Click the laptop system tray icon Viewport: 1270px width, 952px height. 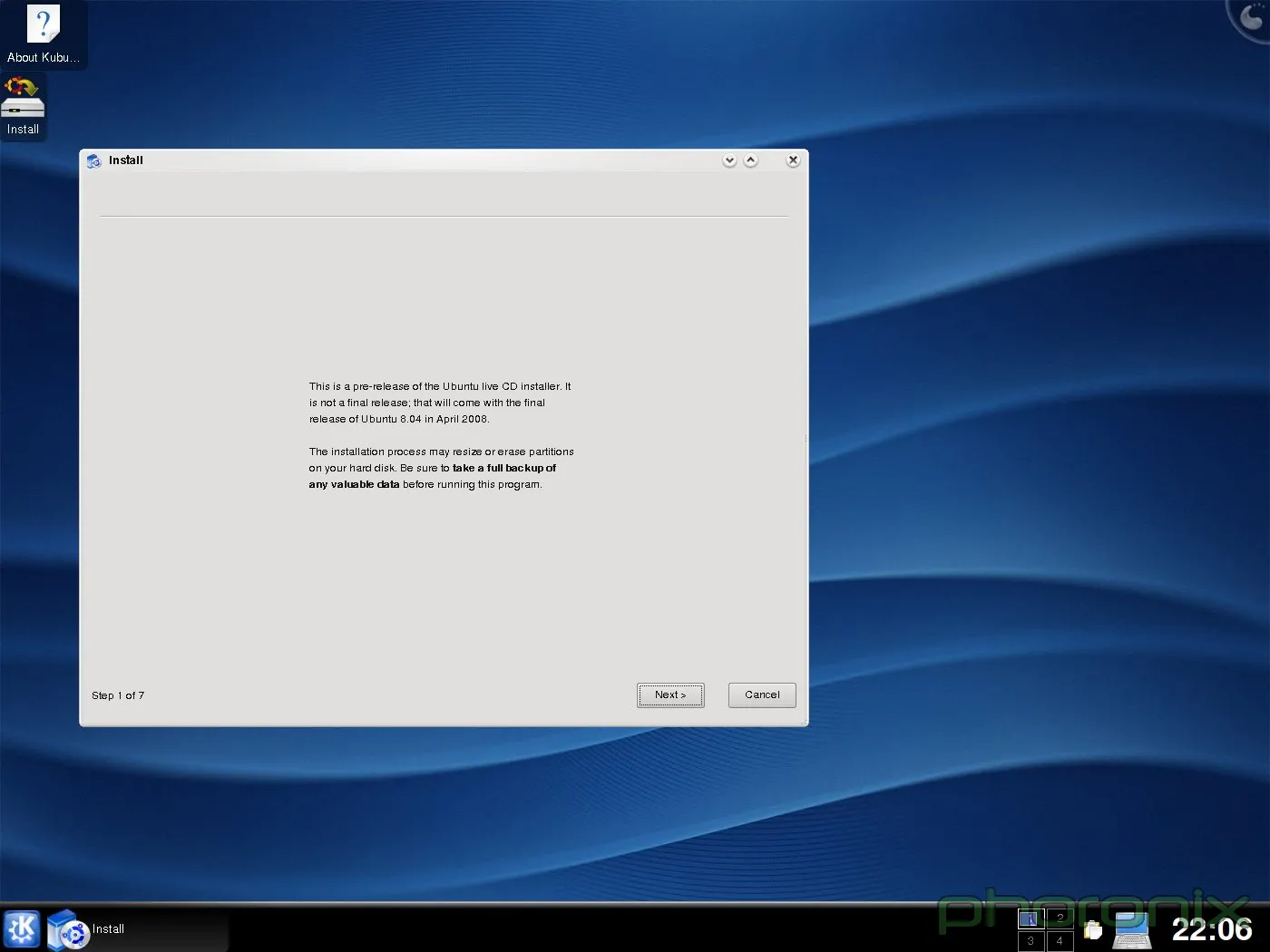coord(1132,930)
